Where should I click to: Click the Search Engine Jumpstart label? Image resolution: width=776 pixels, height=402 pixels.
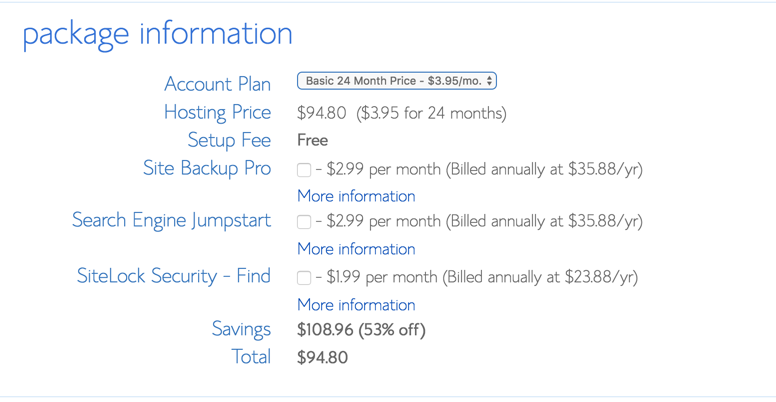pyautogui.click(x=171, y=220)
